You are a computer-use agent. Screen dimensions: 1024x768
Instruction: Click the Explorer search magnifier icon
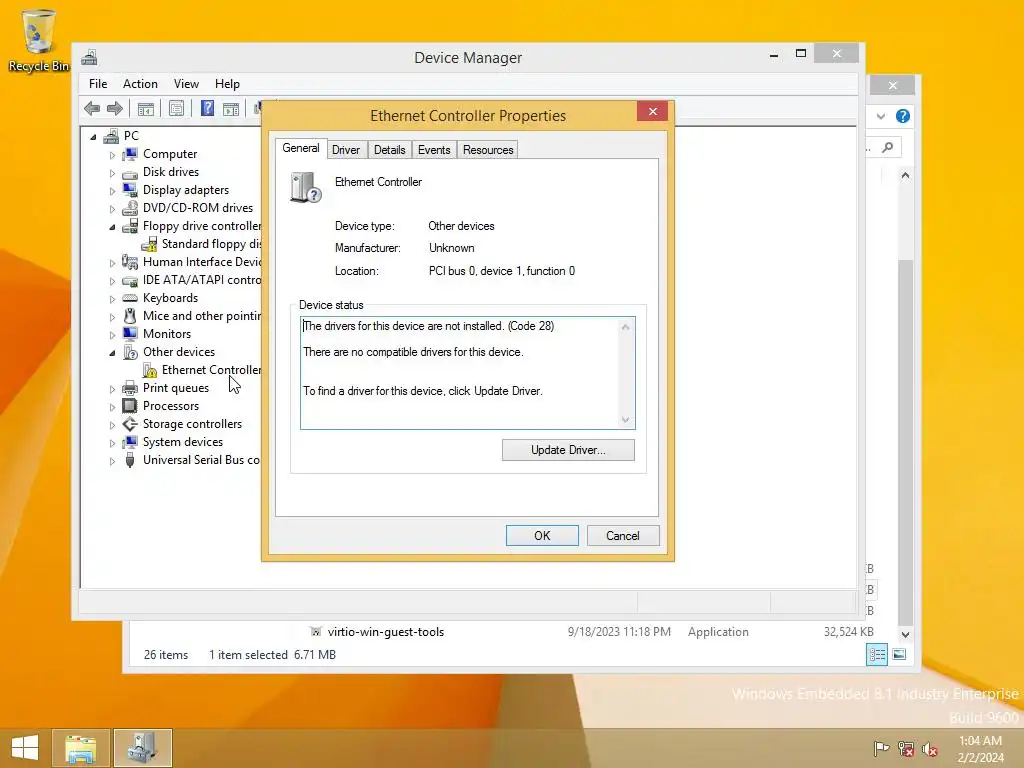pos(888,148)
